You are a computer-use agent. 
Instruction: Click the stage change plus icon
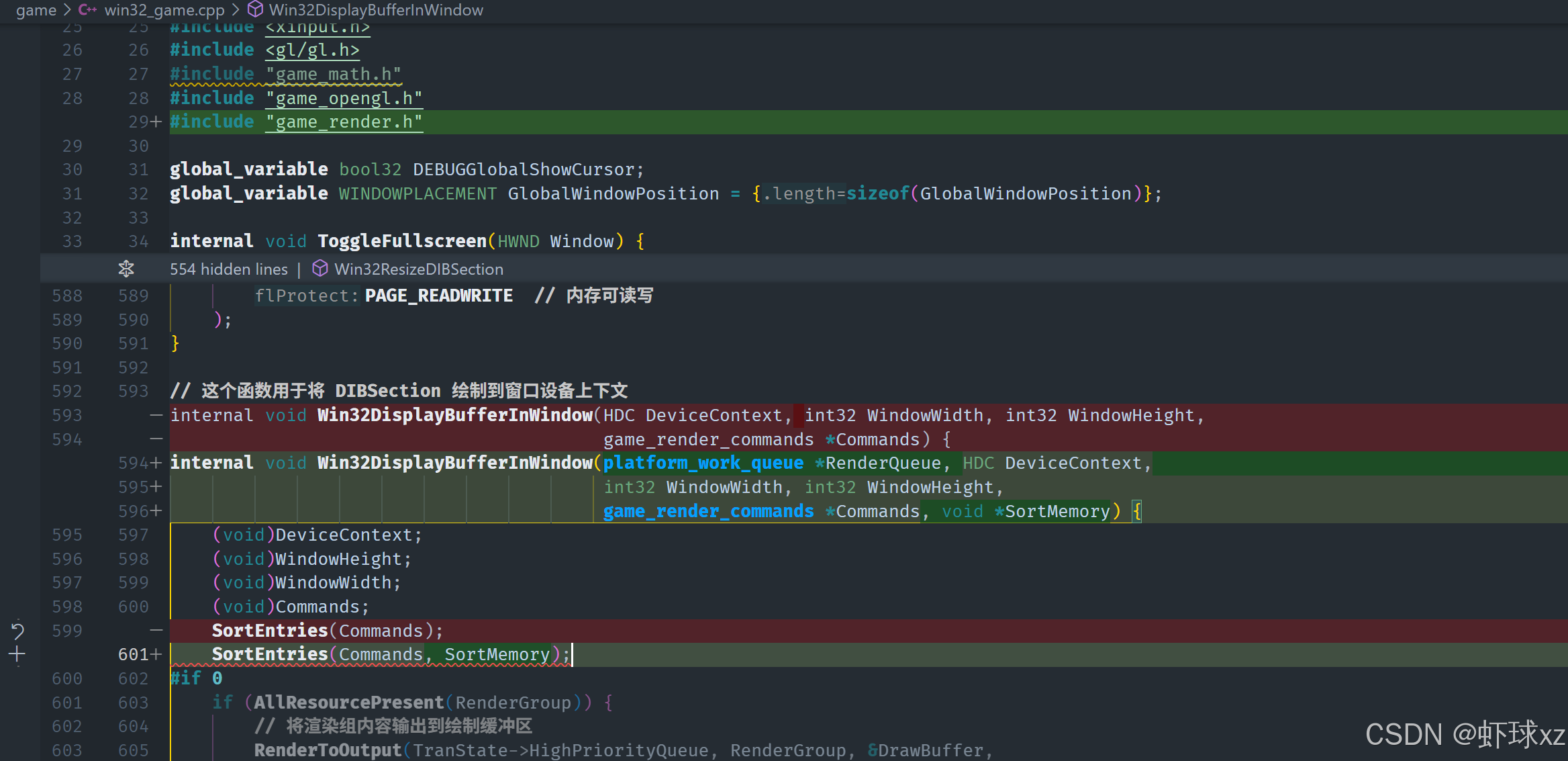point(17,654)
